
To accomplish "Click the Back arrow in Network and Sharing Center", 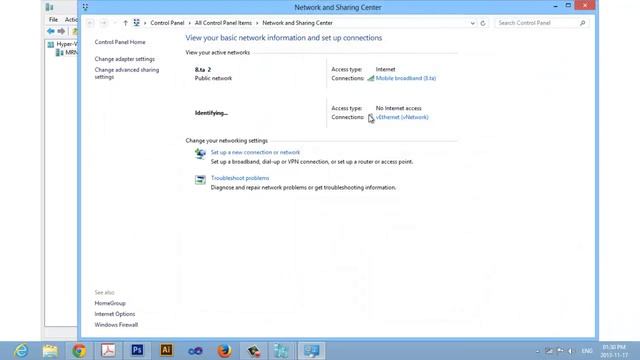I will 90,23.
